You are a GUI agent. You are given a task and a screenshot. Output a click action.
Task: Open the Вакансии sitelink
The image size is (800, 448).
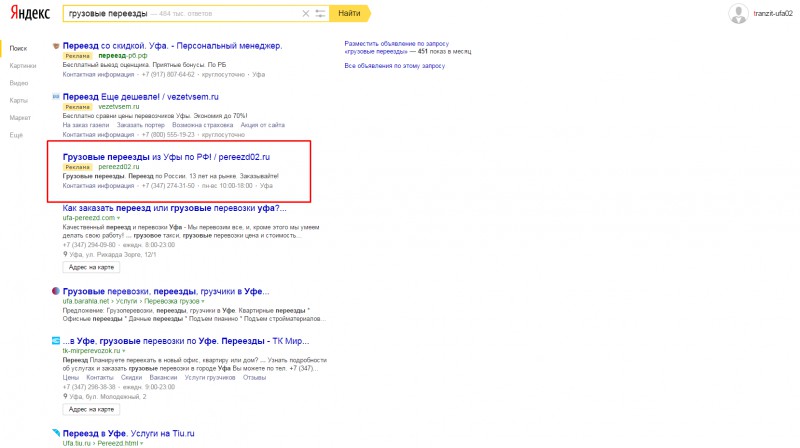pyautogui.click(x=163, y=377)
